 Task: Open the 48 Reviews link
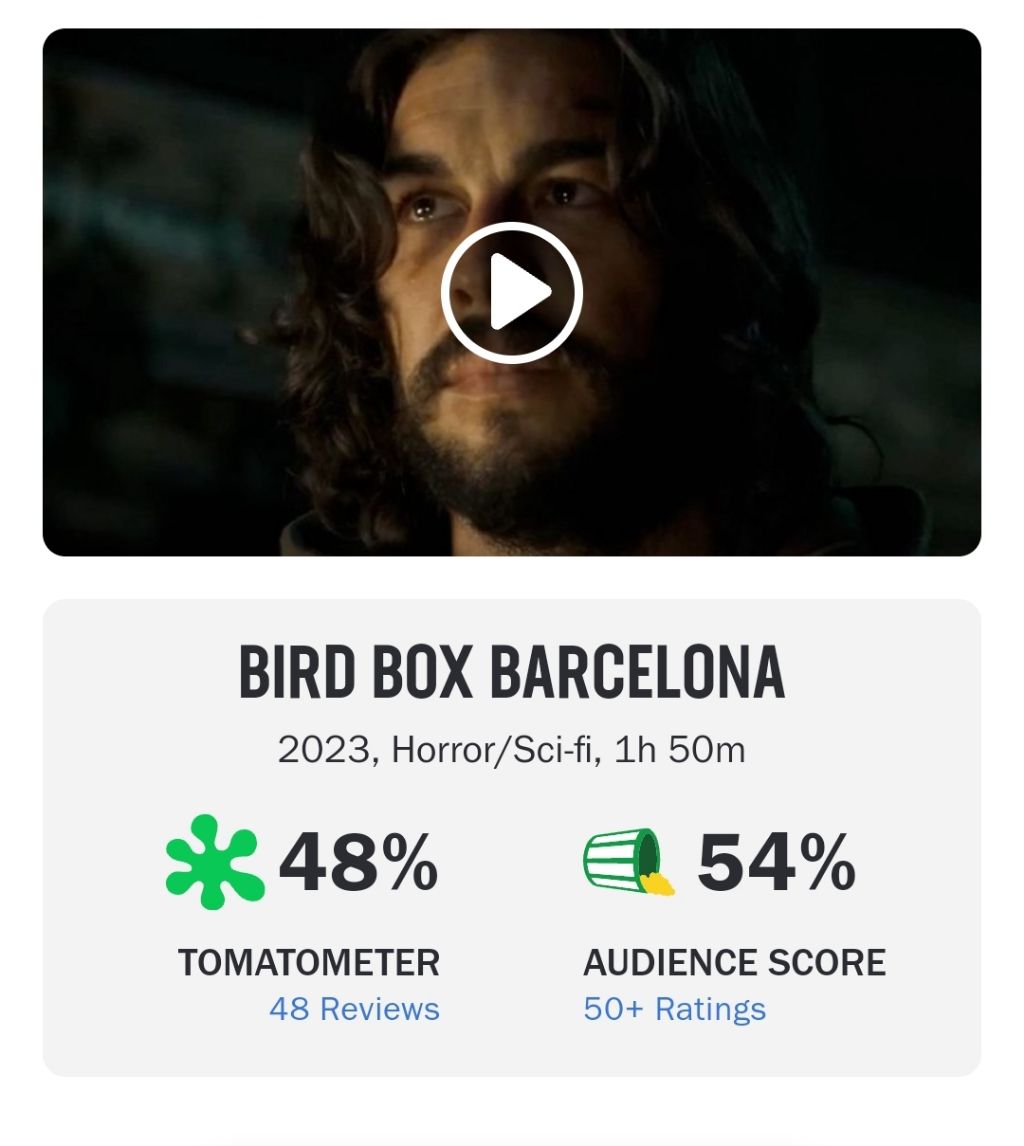click(x=354, y=1008)
